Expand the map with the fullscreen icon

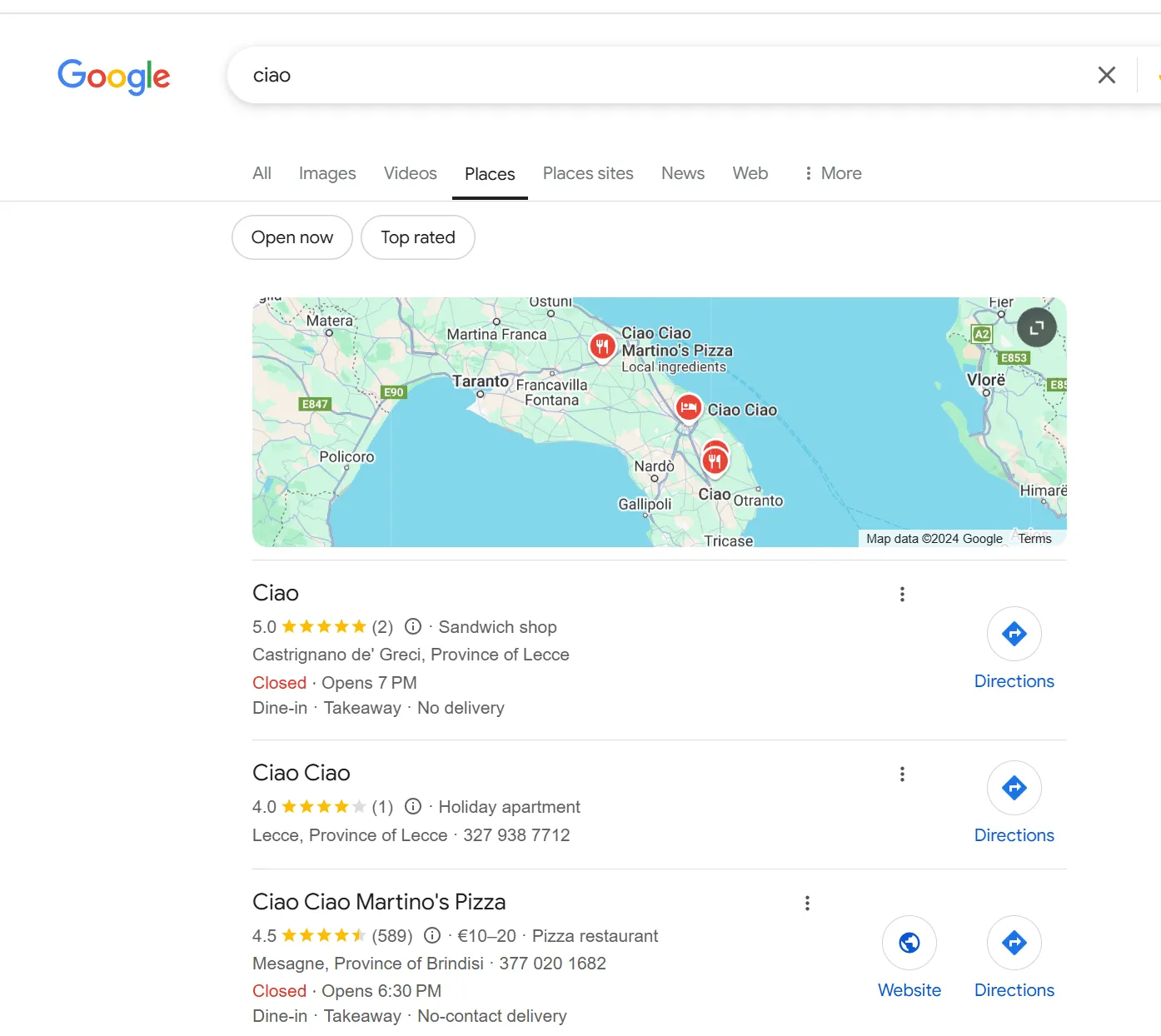click(x=1036, y=327)
